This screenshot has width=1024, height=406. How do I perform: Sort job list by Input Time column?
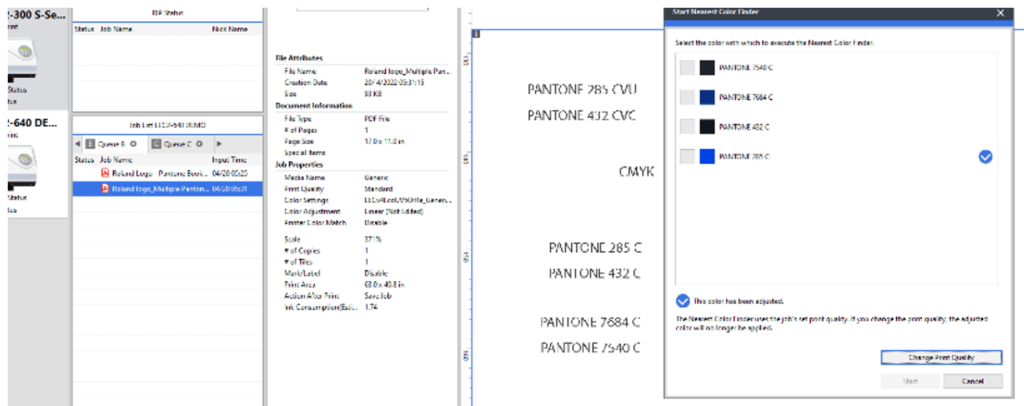230,159
